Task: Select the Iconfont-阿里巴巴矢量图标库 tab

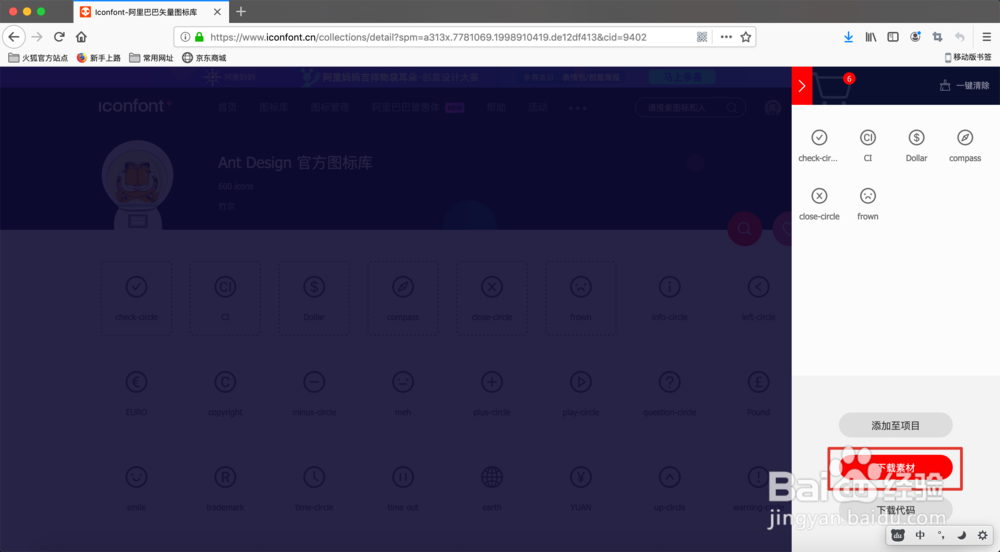Action: pos(151,12)
